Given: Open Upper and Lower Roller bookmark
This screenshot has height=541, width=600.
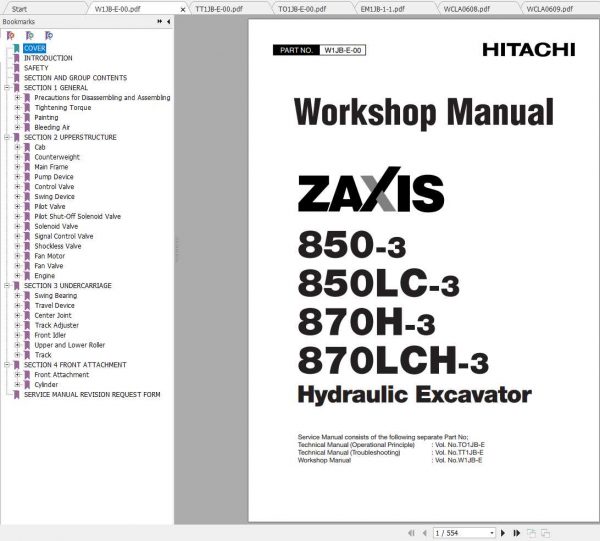Looking at the screenshot, I should [70, 345].
